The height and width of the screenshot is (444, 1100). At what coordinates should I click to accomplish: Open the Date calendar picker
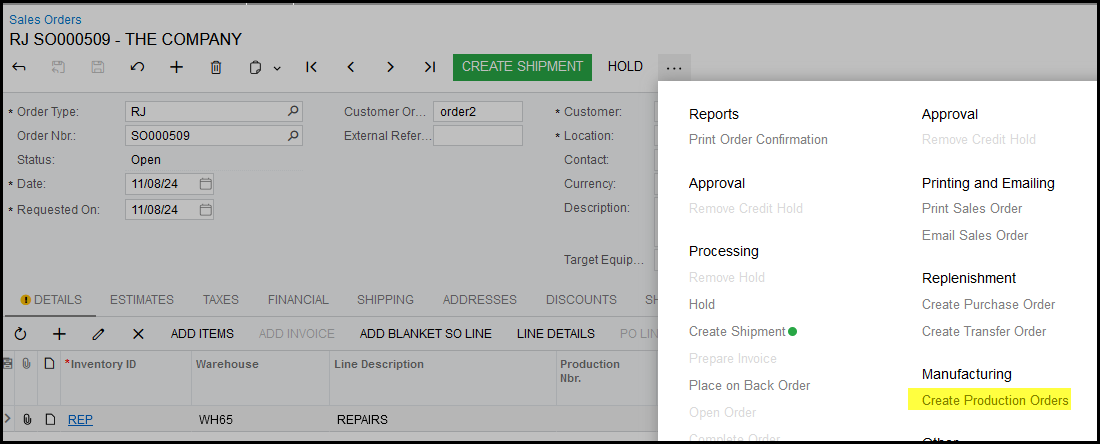(x=205, y=184)
